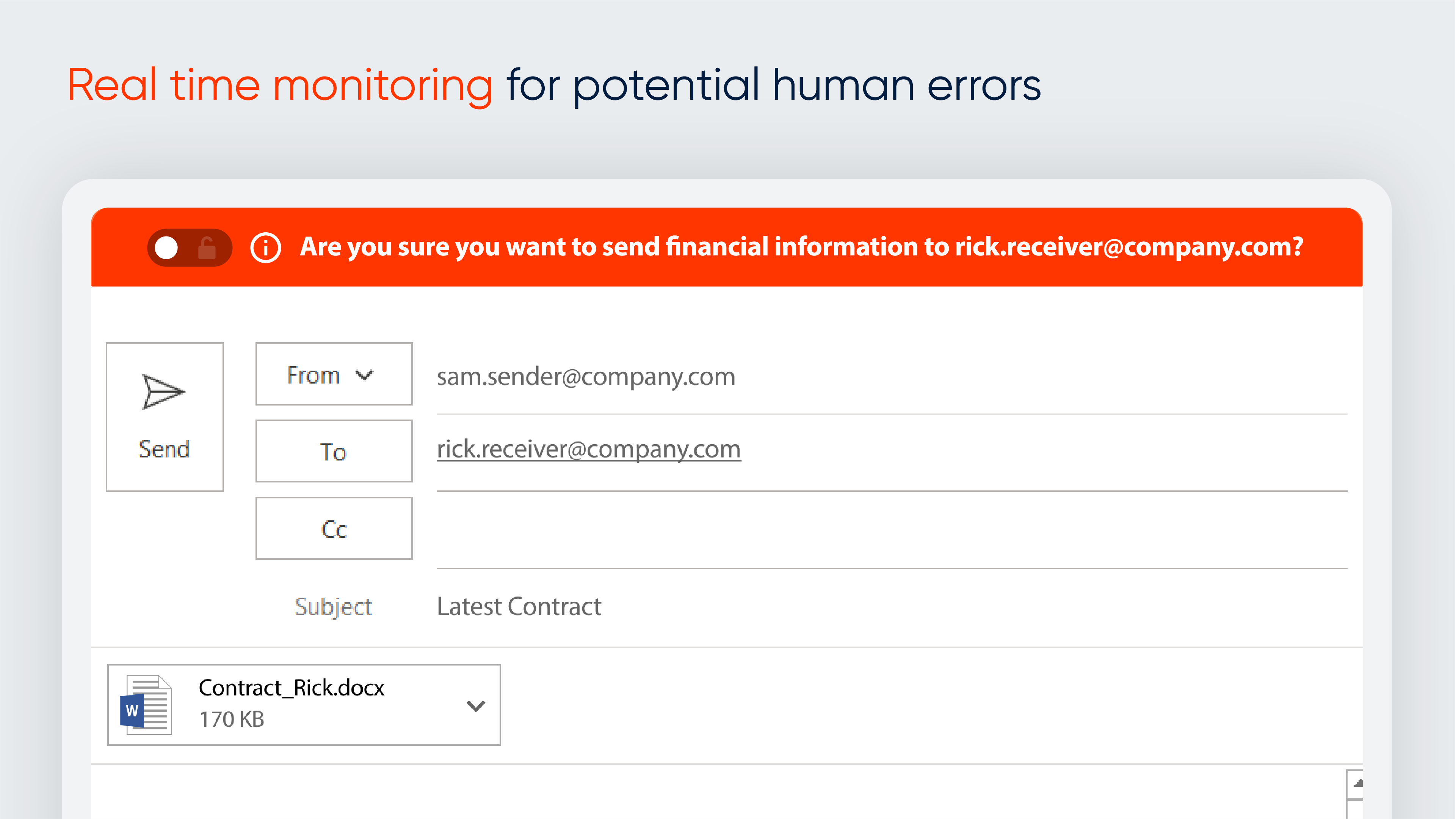Click the Latest Contract subject field
The image size is (1456, 819).
[x=519, y=606]
